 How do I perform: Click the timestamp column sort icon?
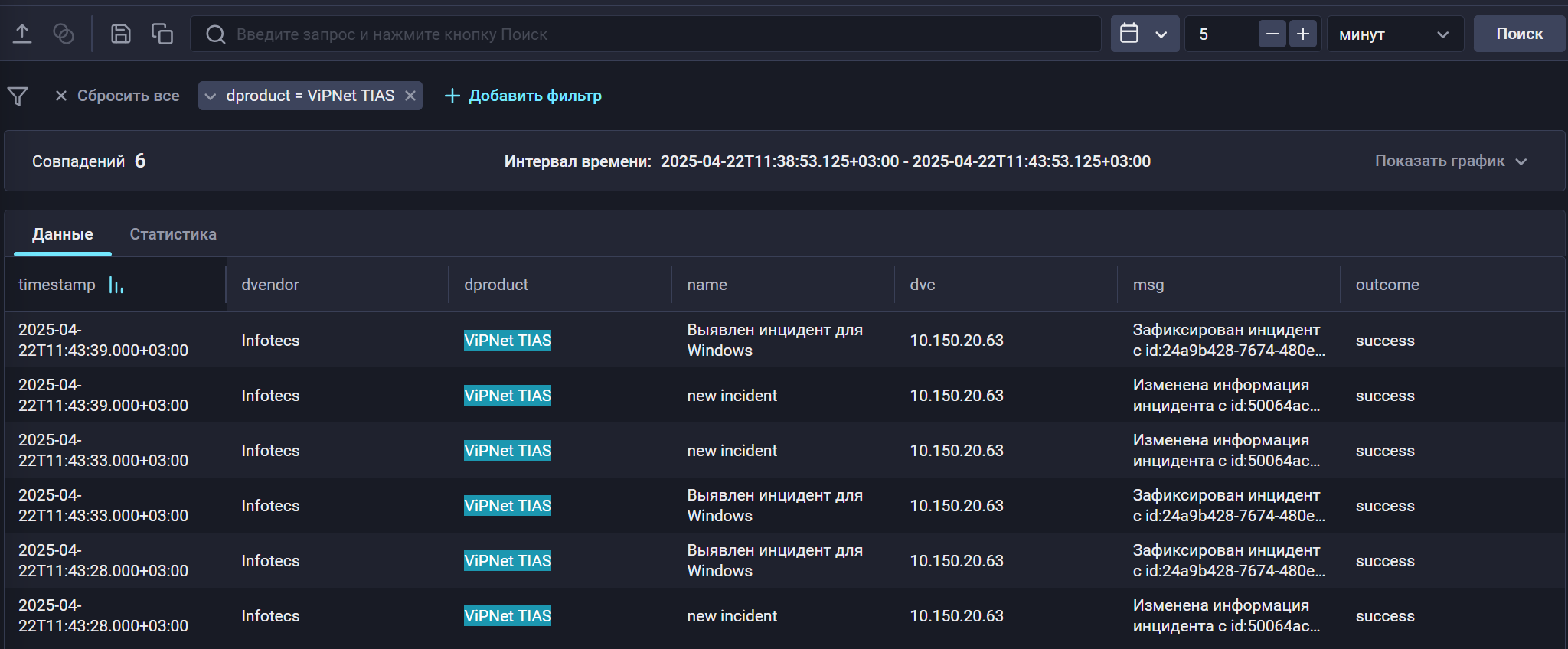click(x=116, y=285)
